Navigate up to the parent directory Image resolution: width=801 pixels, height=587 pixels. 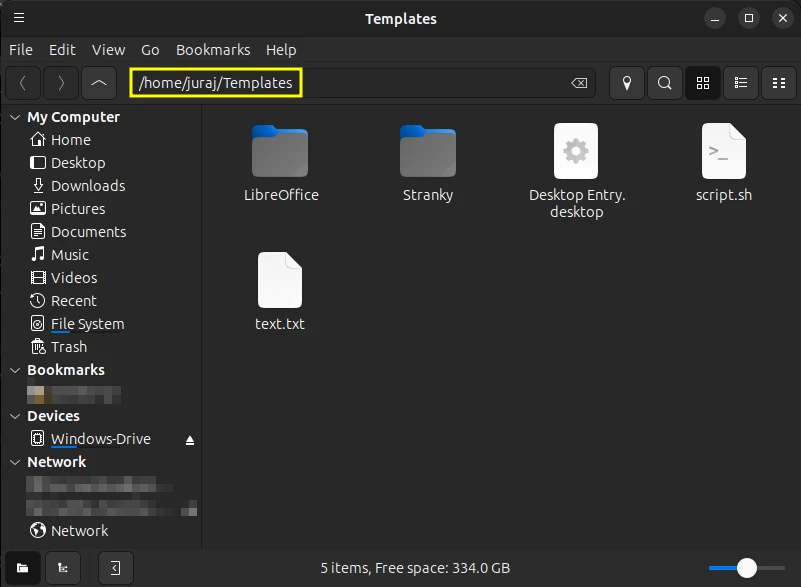pos(98,83)
